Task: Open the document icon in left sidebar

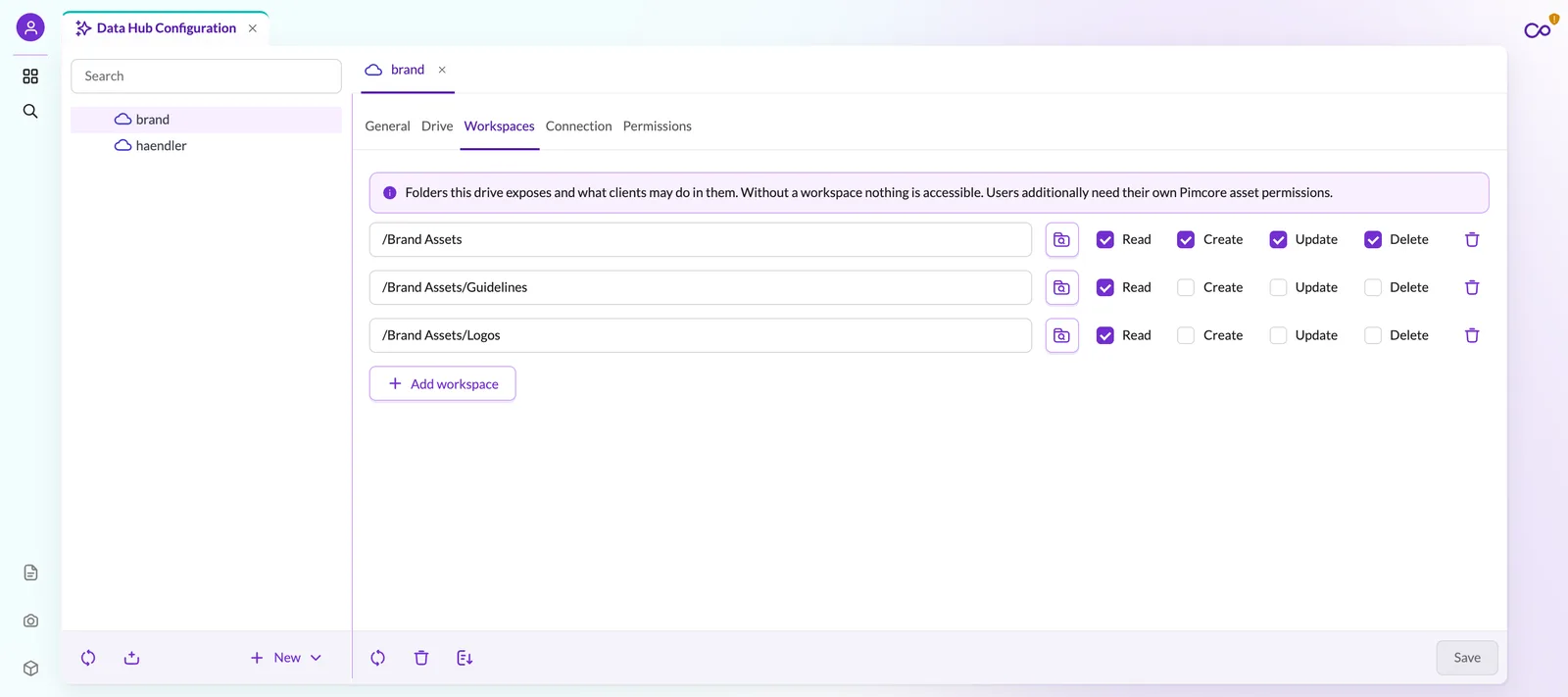Action: [x=30, y=573]
